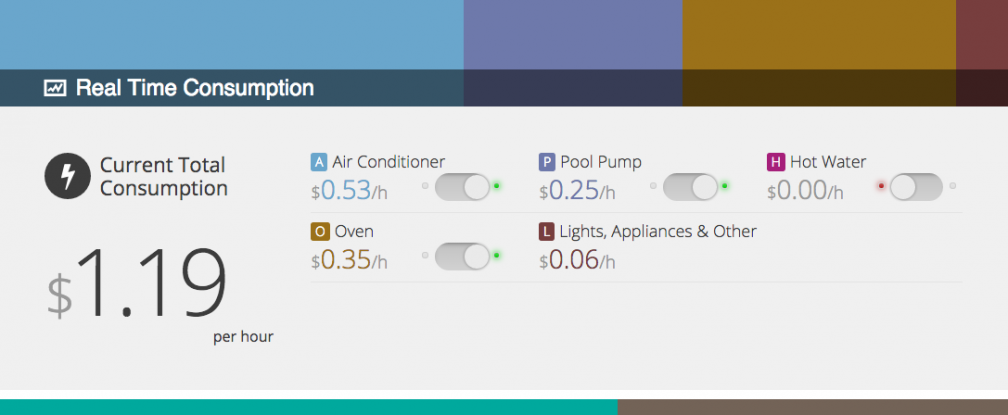1008x415 pixels.
Task: Click the lightning bolt consumption icon
Action: click(68, 175)
